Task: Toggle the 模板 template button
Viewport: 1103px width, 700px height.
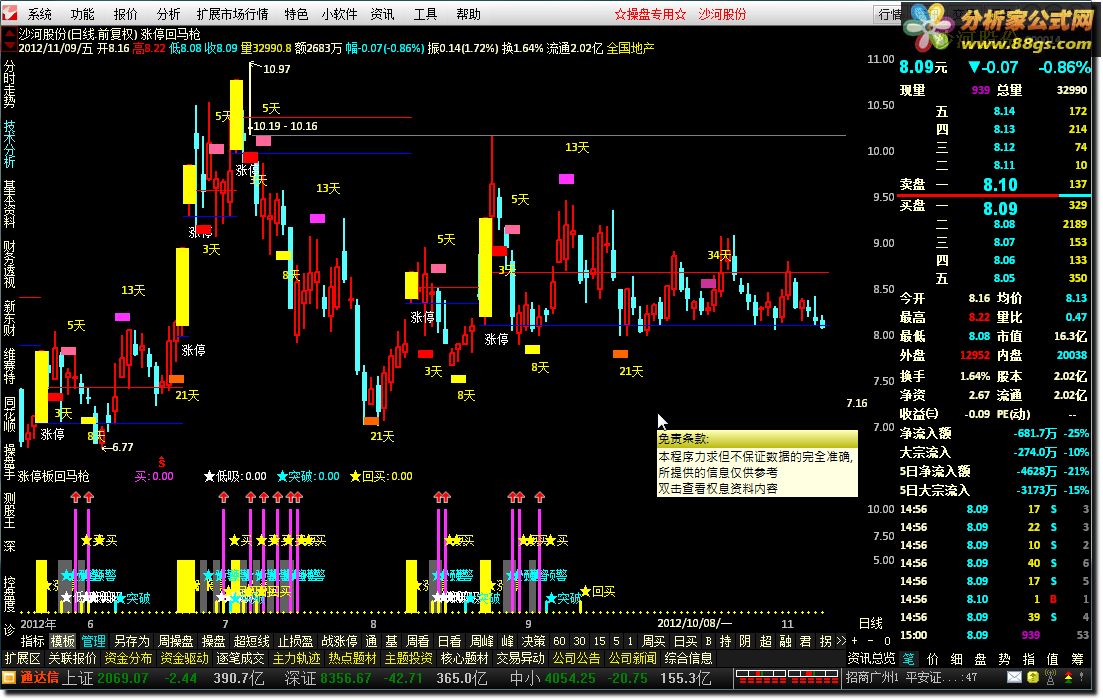Action: pyautogui.click(x=63, y=641)
